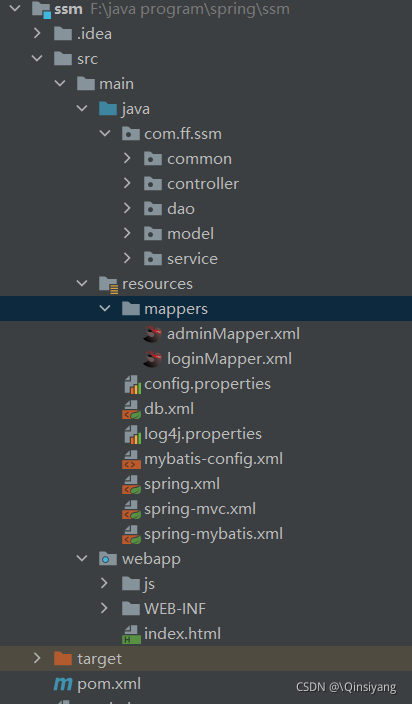Expand the dao package arrow

tap(127, 208)
